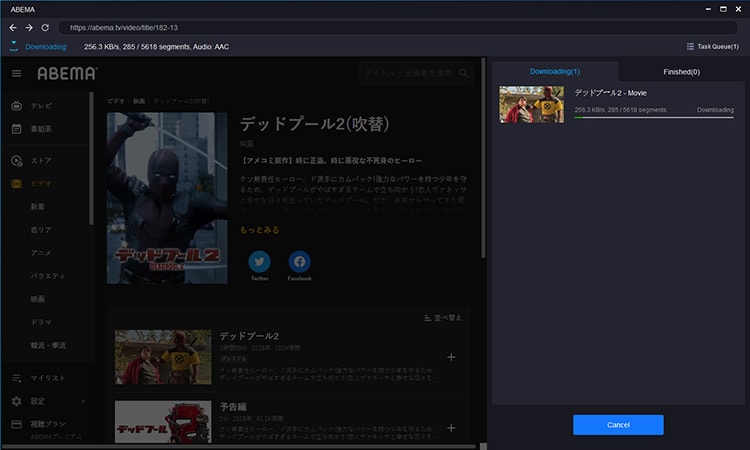Expand description with もっとみる

260,230
